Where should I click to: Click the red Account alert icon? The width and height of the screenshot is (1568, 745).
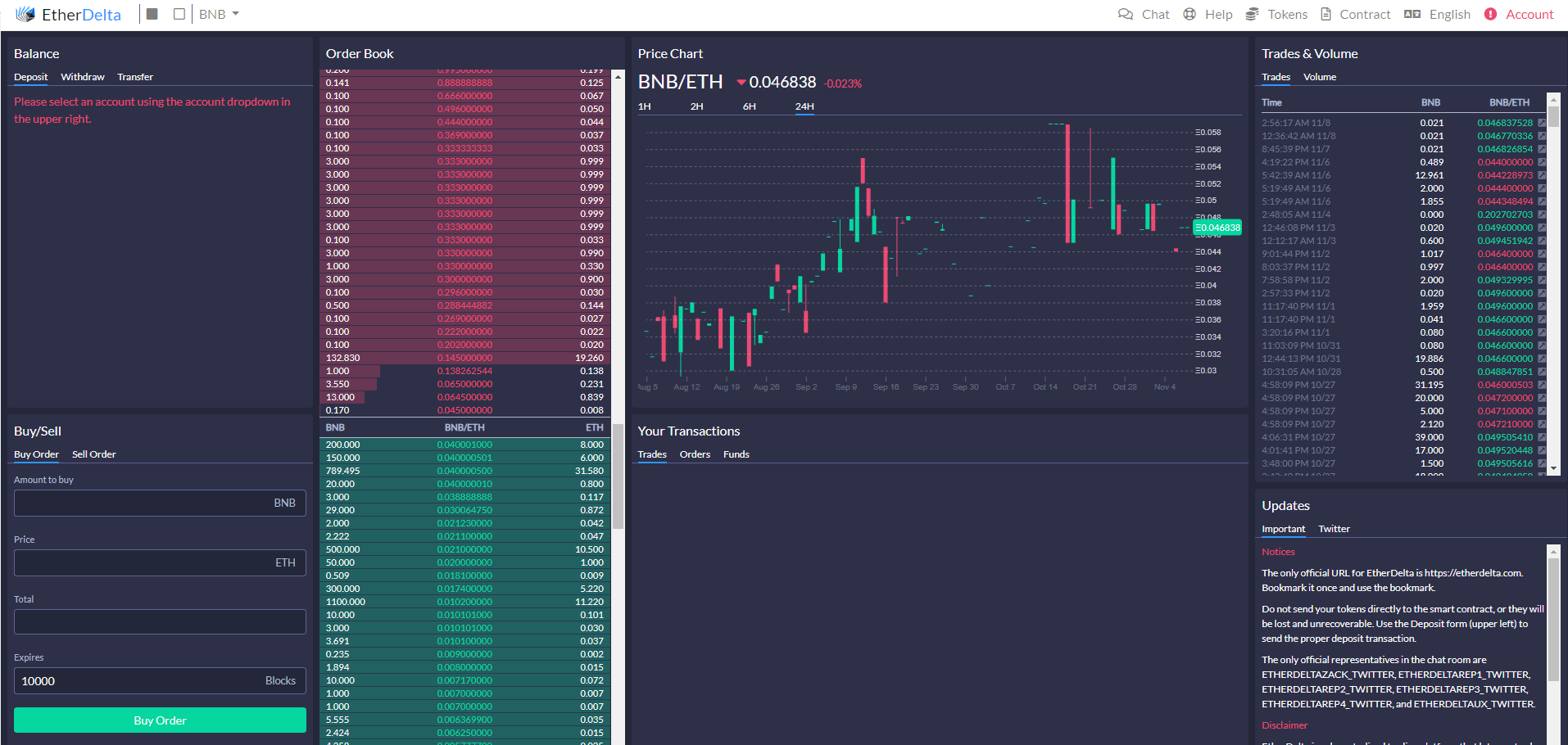[1490, 14]
